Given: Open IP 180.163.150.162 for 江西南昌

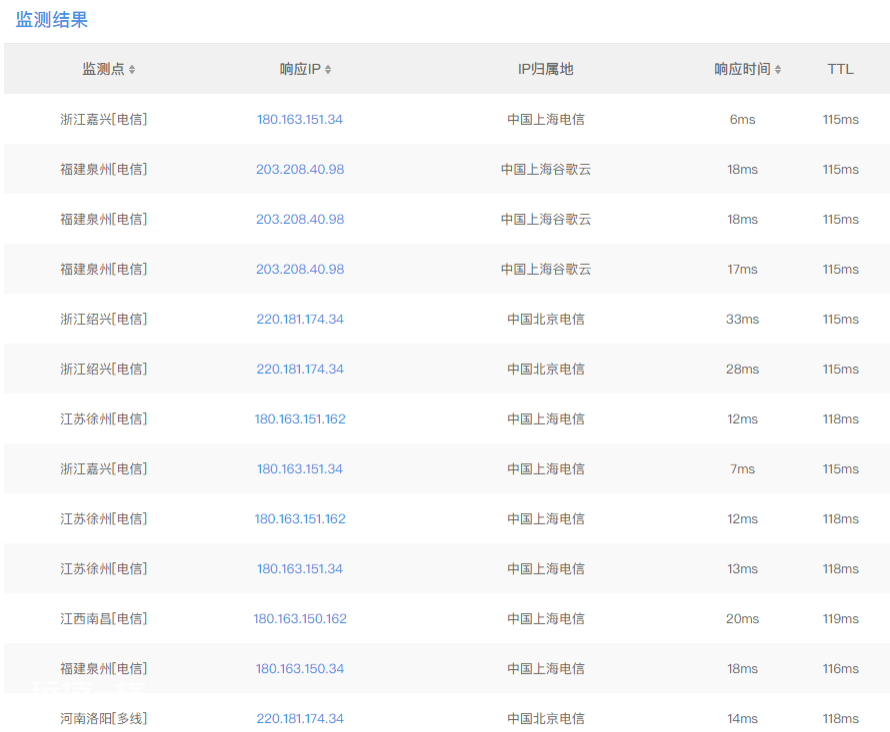Looking at the screenshot, I should [x=300, y=619].
